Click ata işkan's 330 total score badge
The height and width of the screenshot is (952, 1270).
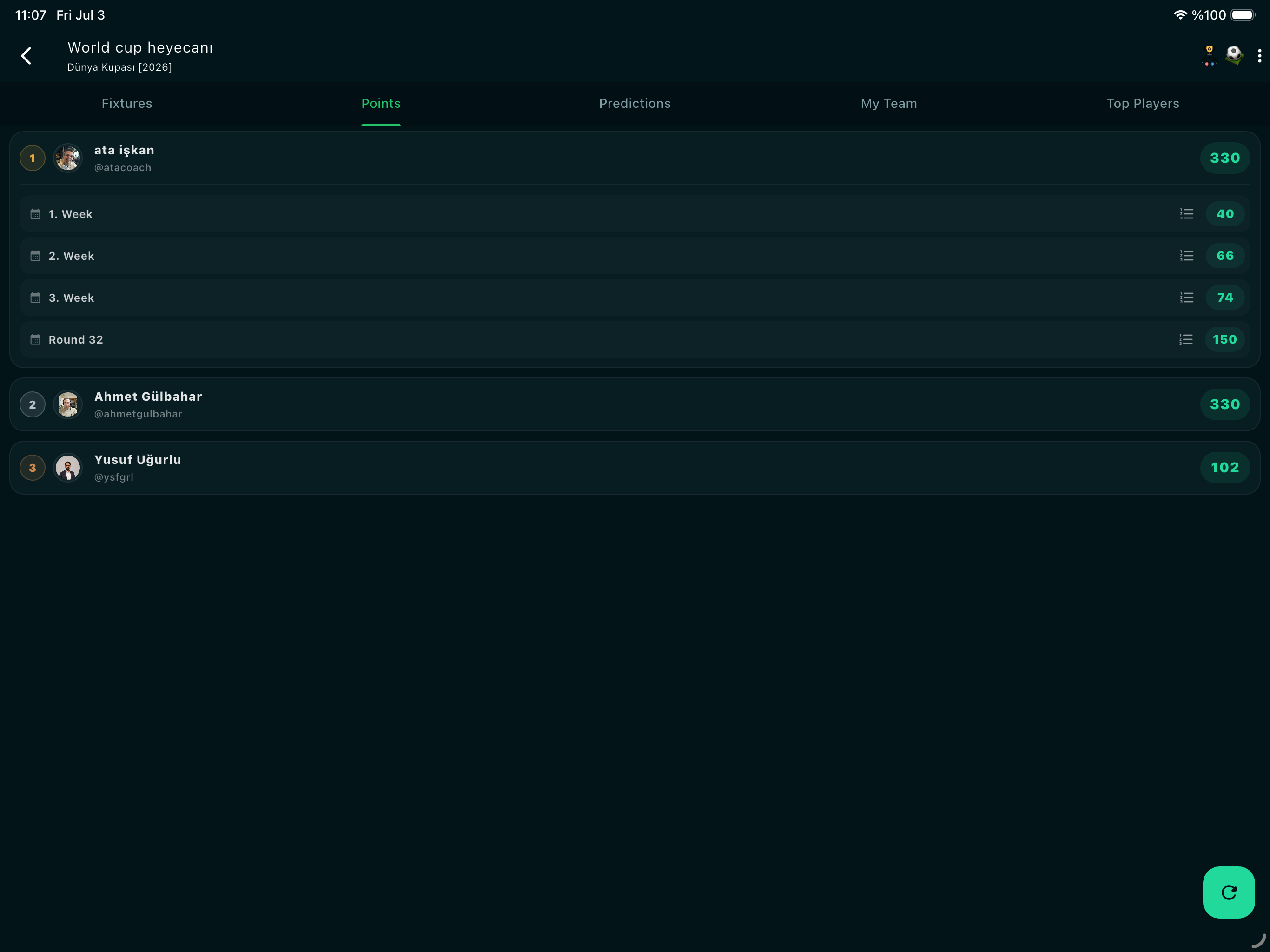click(x=1224, y=158)
